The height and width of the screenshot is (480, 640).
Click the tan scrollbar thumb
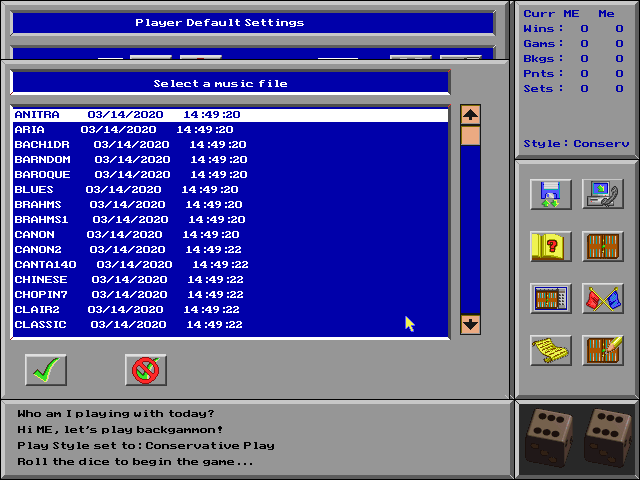click(470, 136)
